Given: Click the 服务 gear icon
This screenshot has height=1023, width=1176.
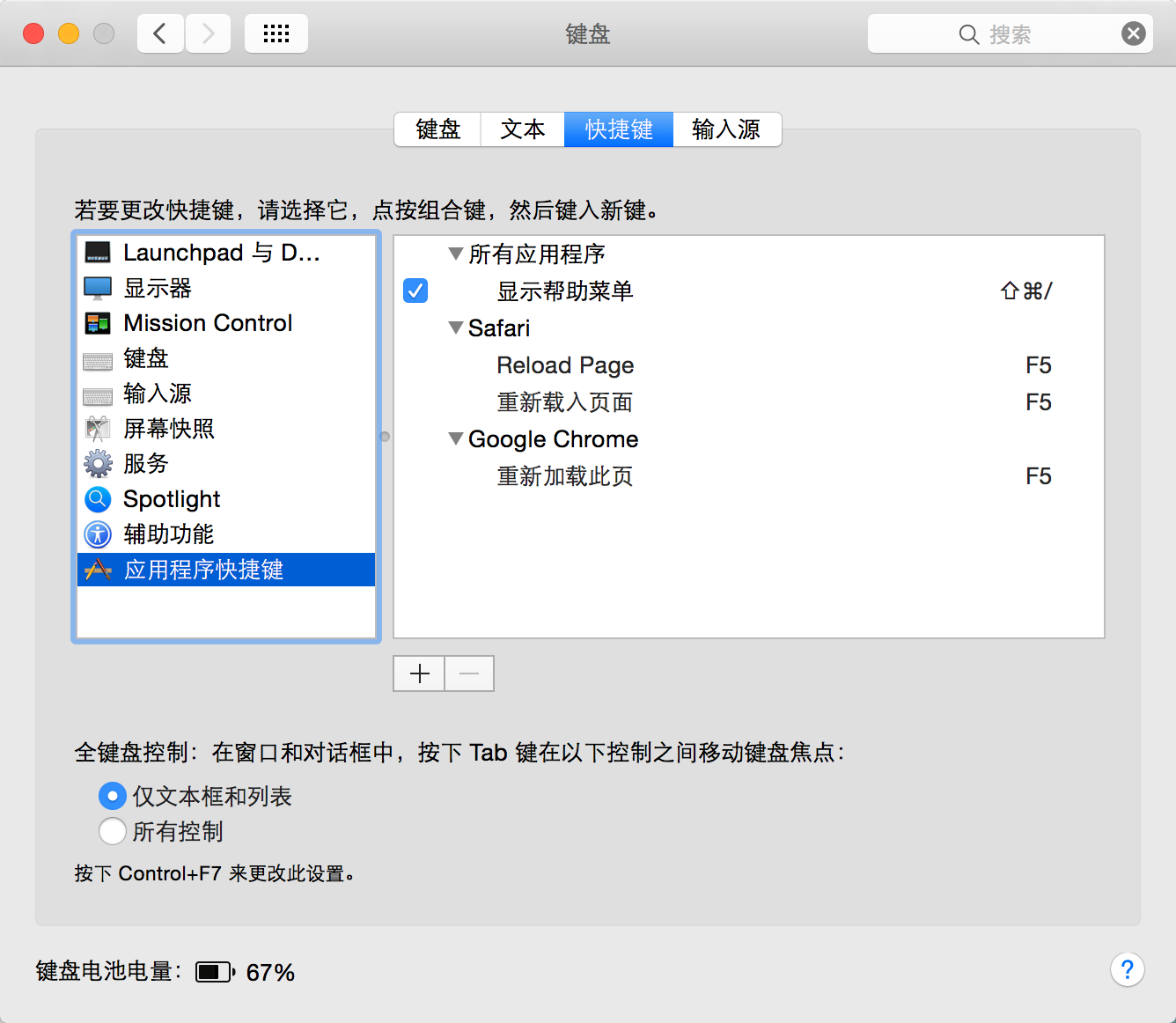Looking at the screenshot, I should pyautogui.click(x=98, y=464).
